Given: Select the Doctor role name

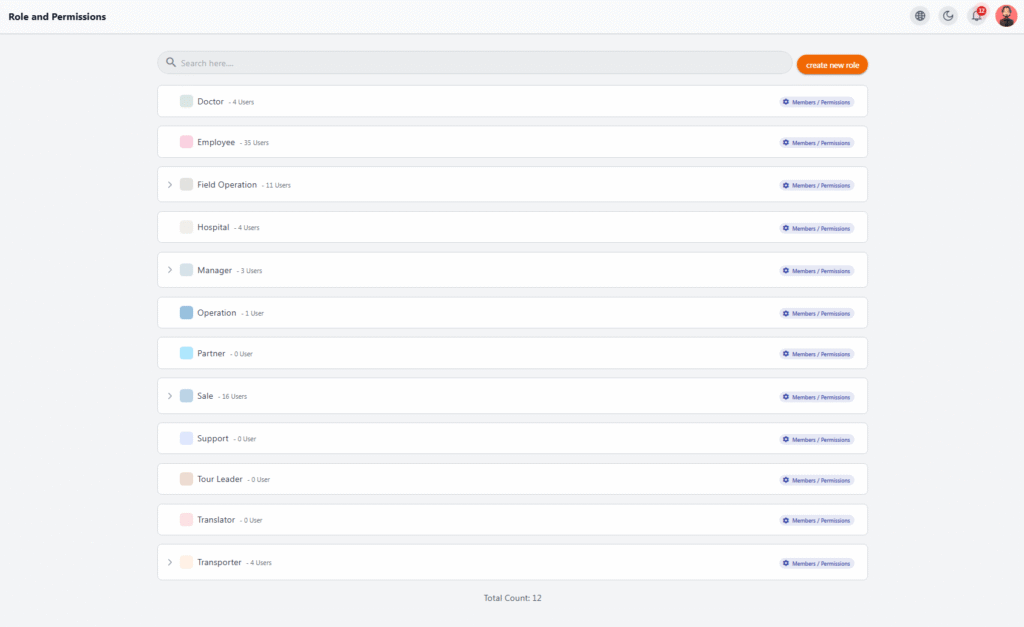Looking at the screenshot, I should coord(210,101).
